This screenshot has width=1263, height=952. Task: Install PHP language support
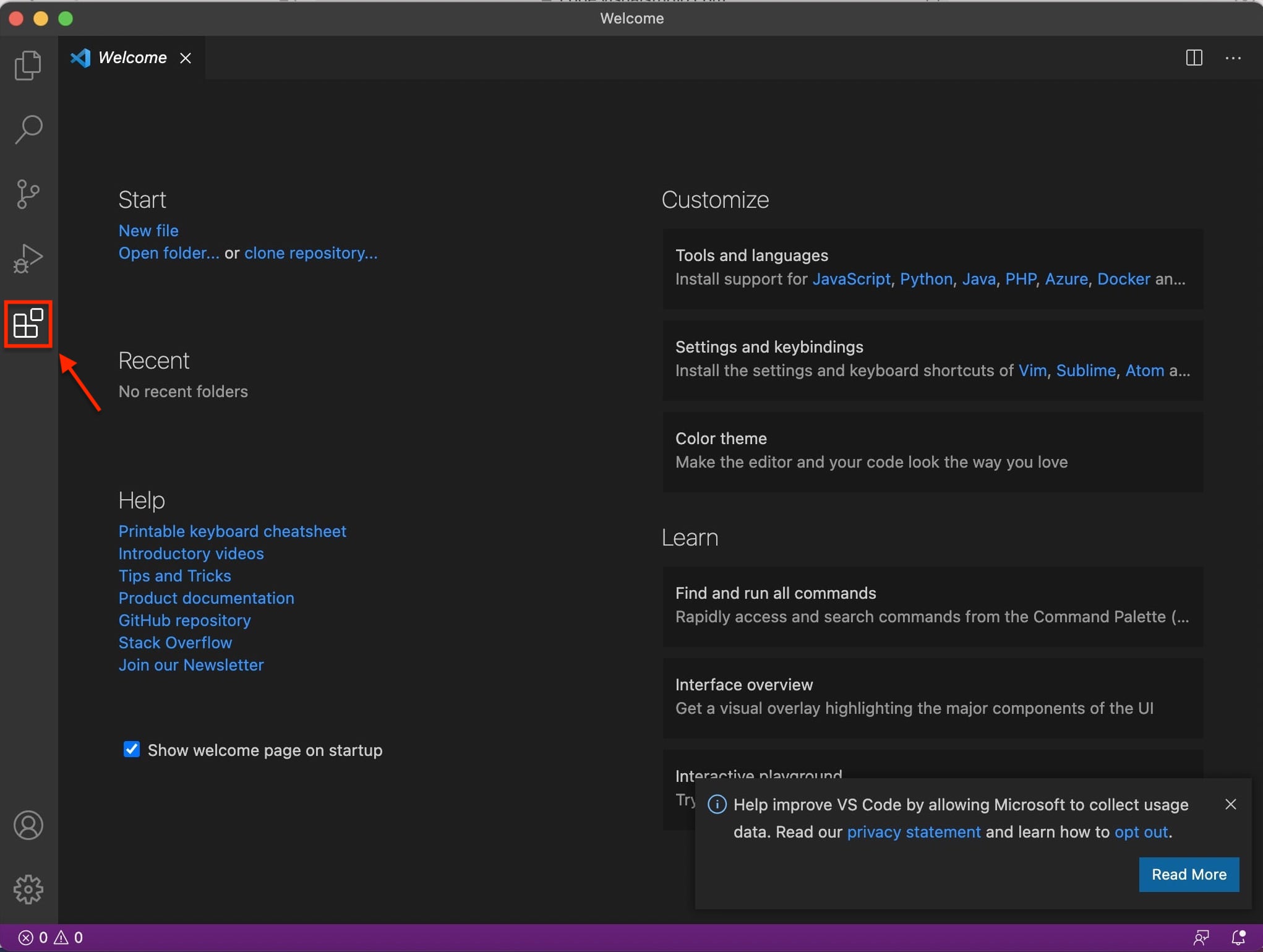coord(1021,279)
